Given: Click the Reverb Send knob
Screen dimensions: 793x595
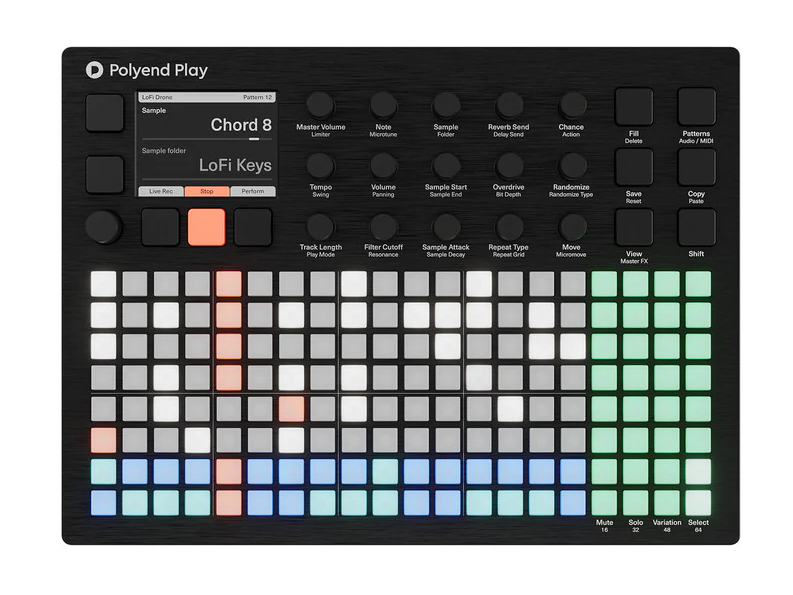Looking at the screenshot, I should click(508, 105).
